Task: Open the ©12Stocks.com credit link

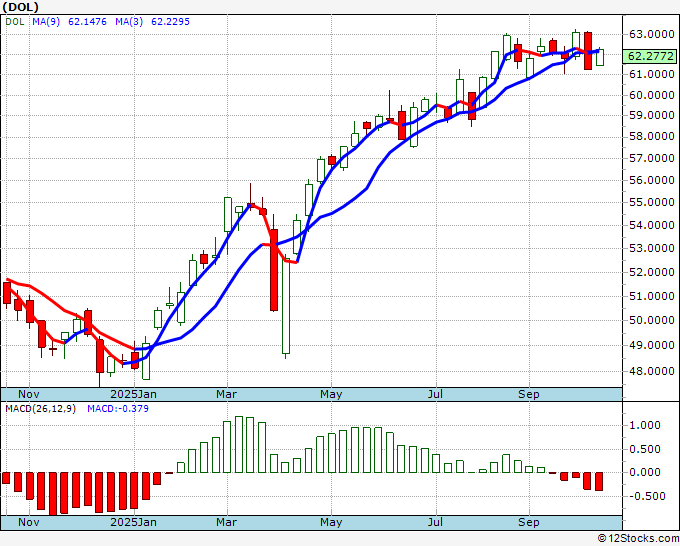Action: tap(638, 539)
